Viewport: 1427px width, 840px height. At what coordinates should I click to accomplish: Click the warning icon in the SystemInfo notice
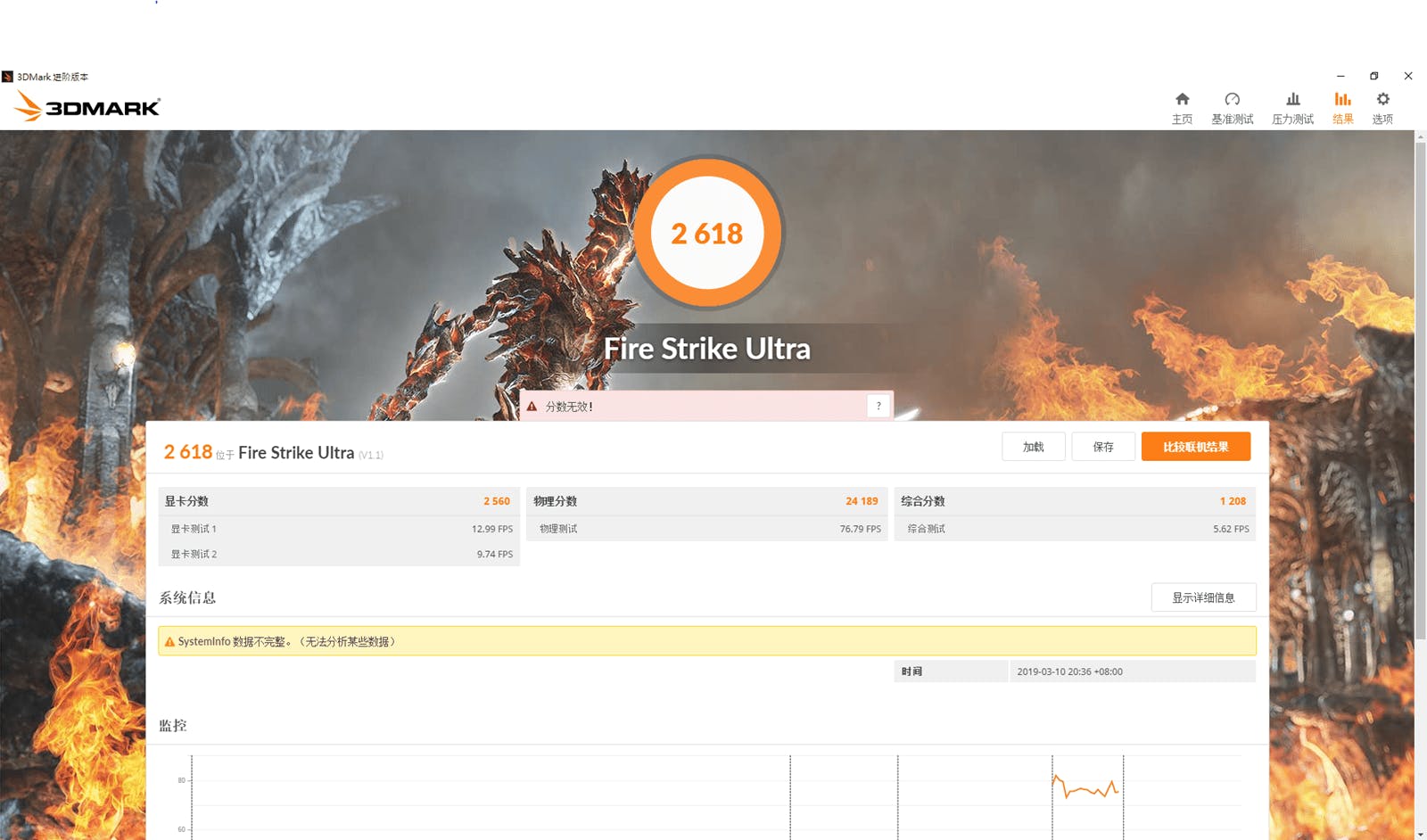pyautogui.click(x=169, y=642)
